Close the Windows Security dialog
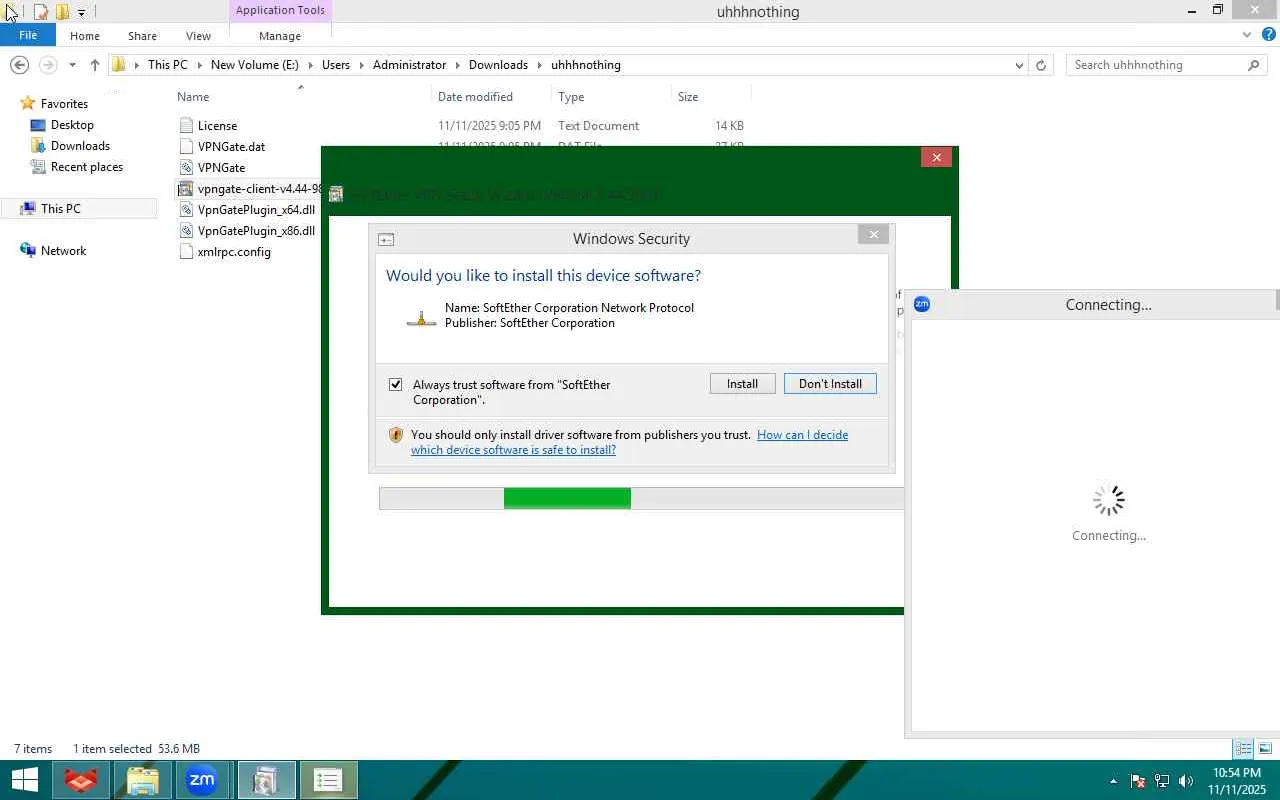The image size is (1280, 800). pos(874,235)
